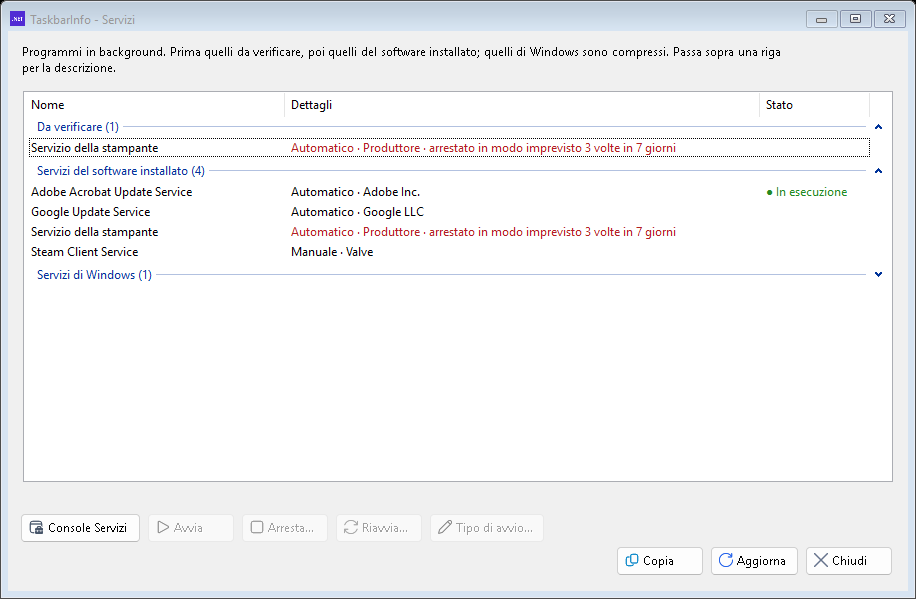The height and width of the screenshot is (599, 916).
Task: Sort by the Stato column header
Action: click(x=814, y=105)
